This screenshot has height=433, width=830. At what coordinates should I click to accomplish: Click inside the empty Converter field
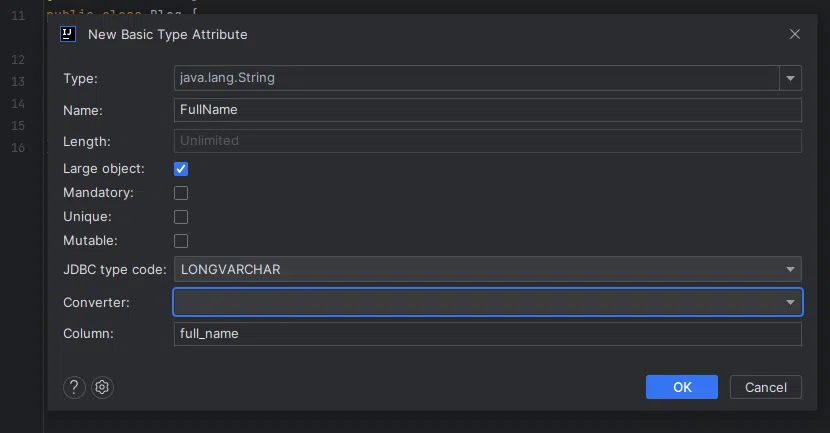pyautogui.click(x=476, y=301)
